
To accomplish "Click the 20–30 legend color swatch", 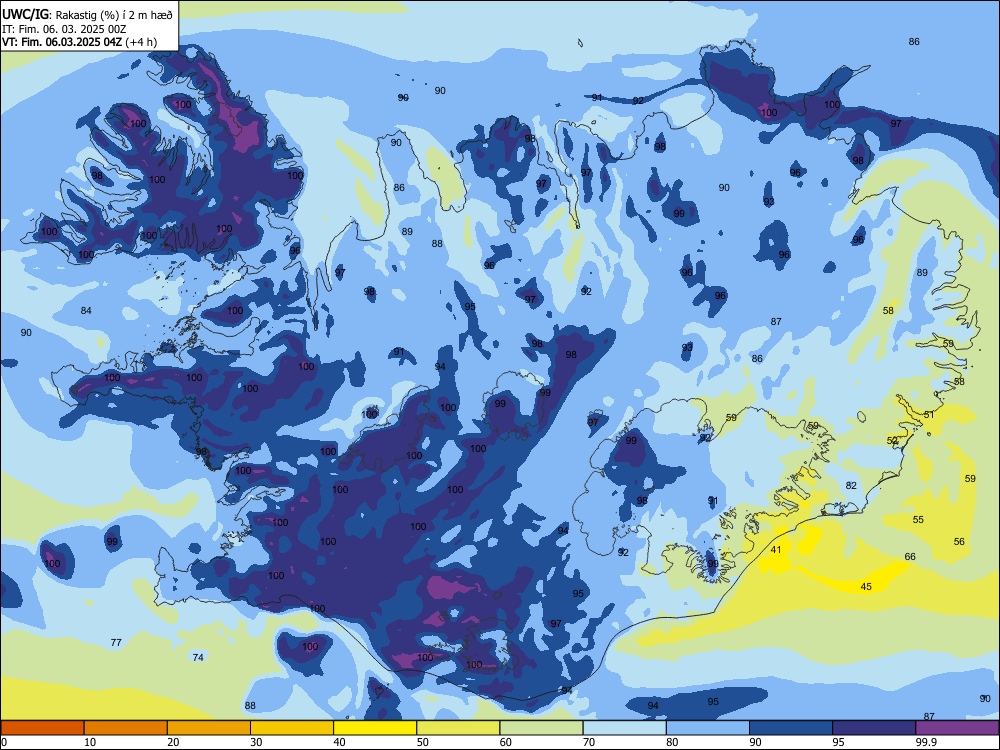I will point(209,728).
